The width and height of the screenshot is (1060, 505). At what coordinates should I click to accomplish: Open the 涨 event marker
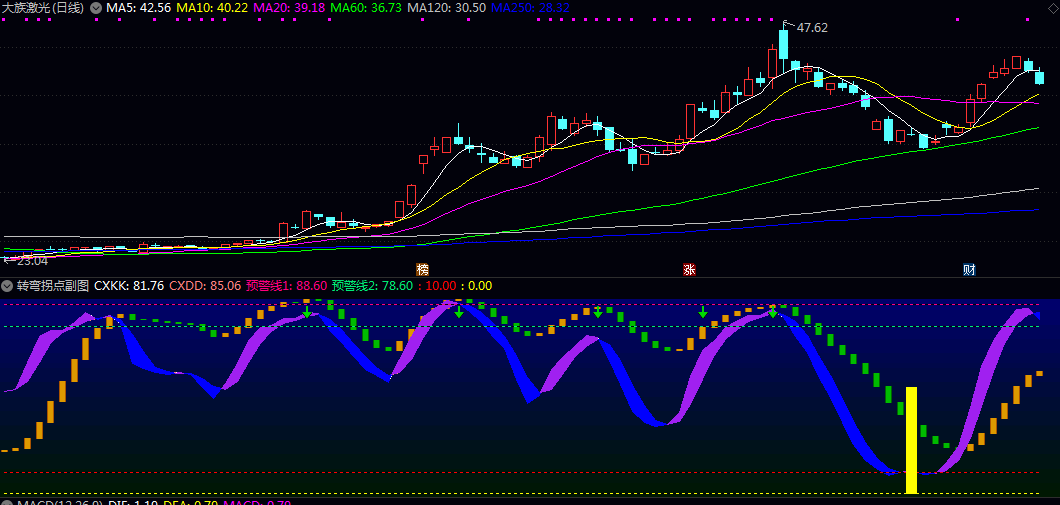(x=689, y=270)
